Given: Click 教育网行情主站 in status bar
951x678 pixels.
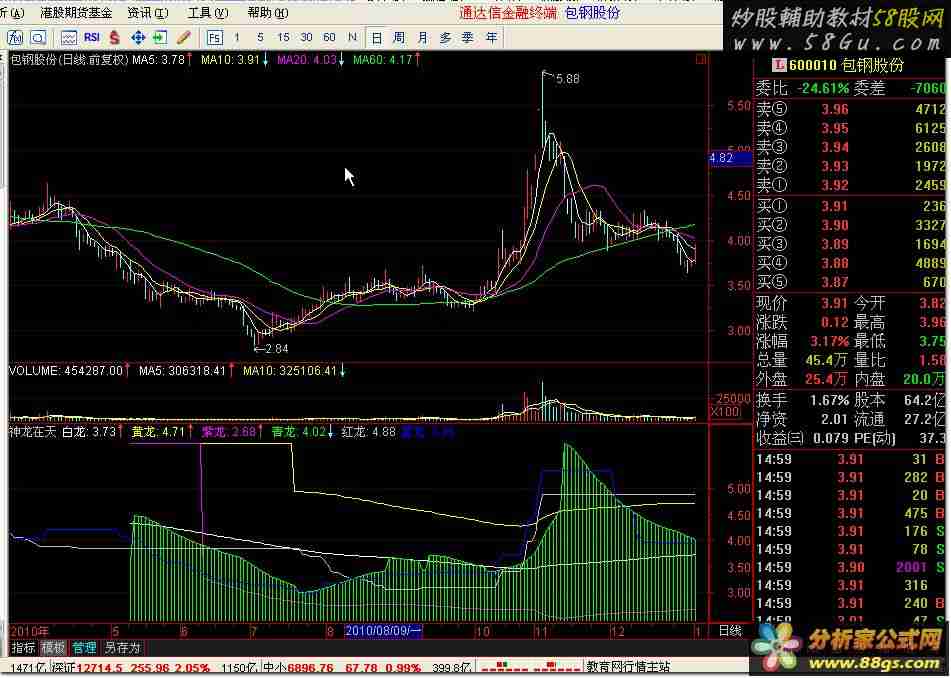Looking at the screenshot, I should pos(628,668).
